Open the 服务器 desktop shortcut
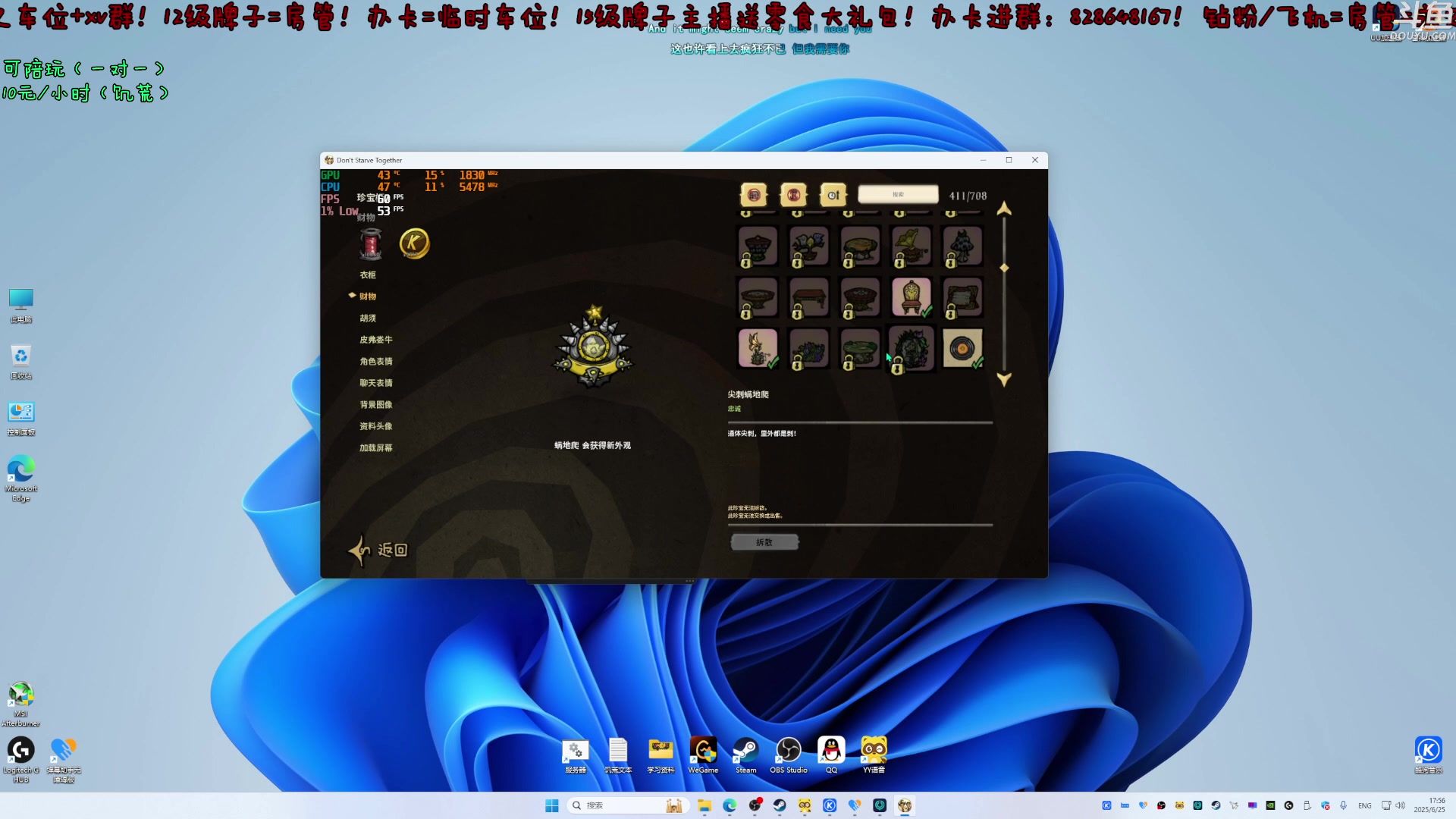1456x819 pixels. 576,755
